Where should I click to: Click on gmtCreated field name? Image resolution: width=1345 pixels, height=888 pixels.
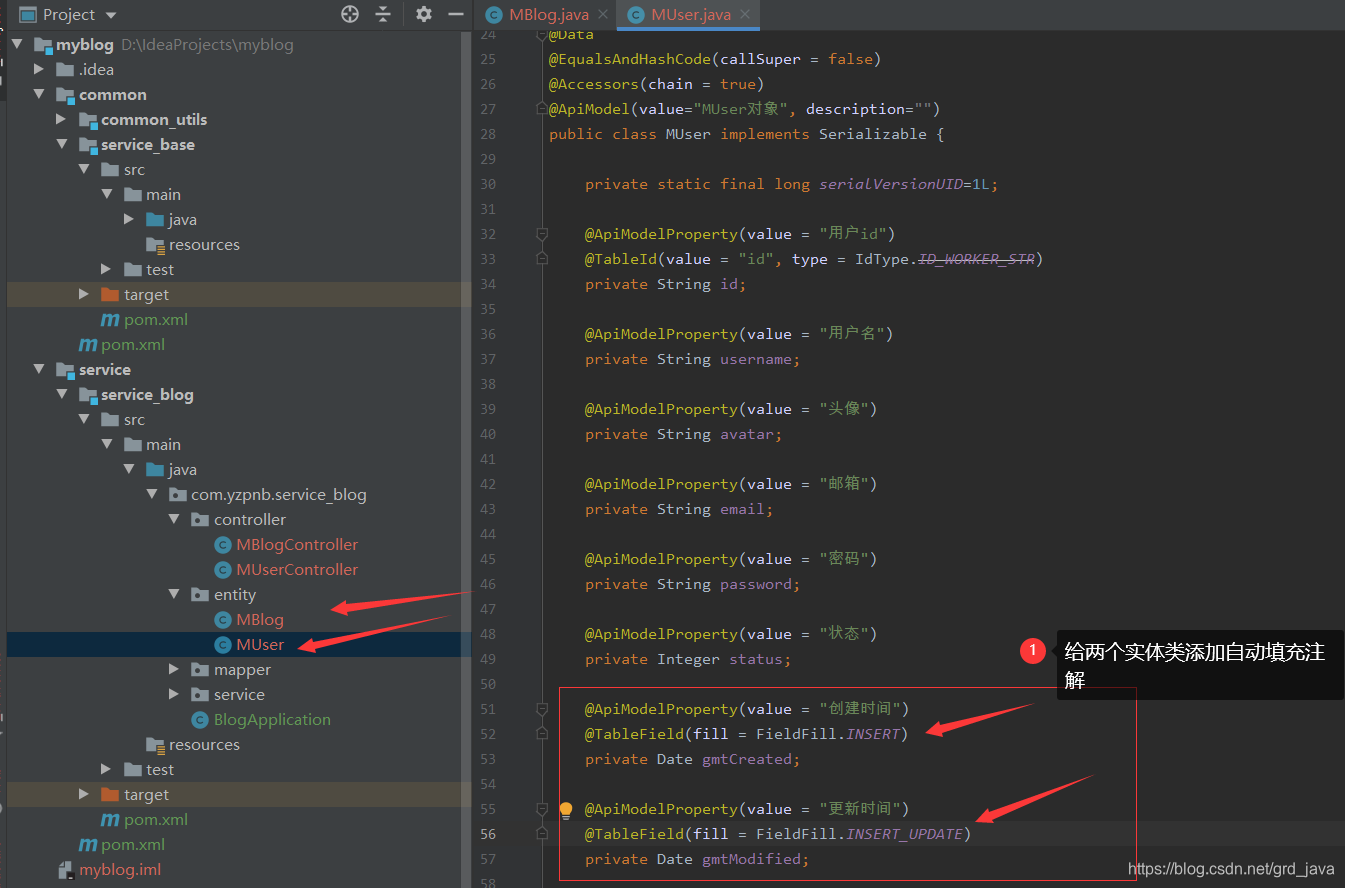pos(747,759)
